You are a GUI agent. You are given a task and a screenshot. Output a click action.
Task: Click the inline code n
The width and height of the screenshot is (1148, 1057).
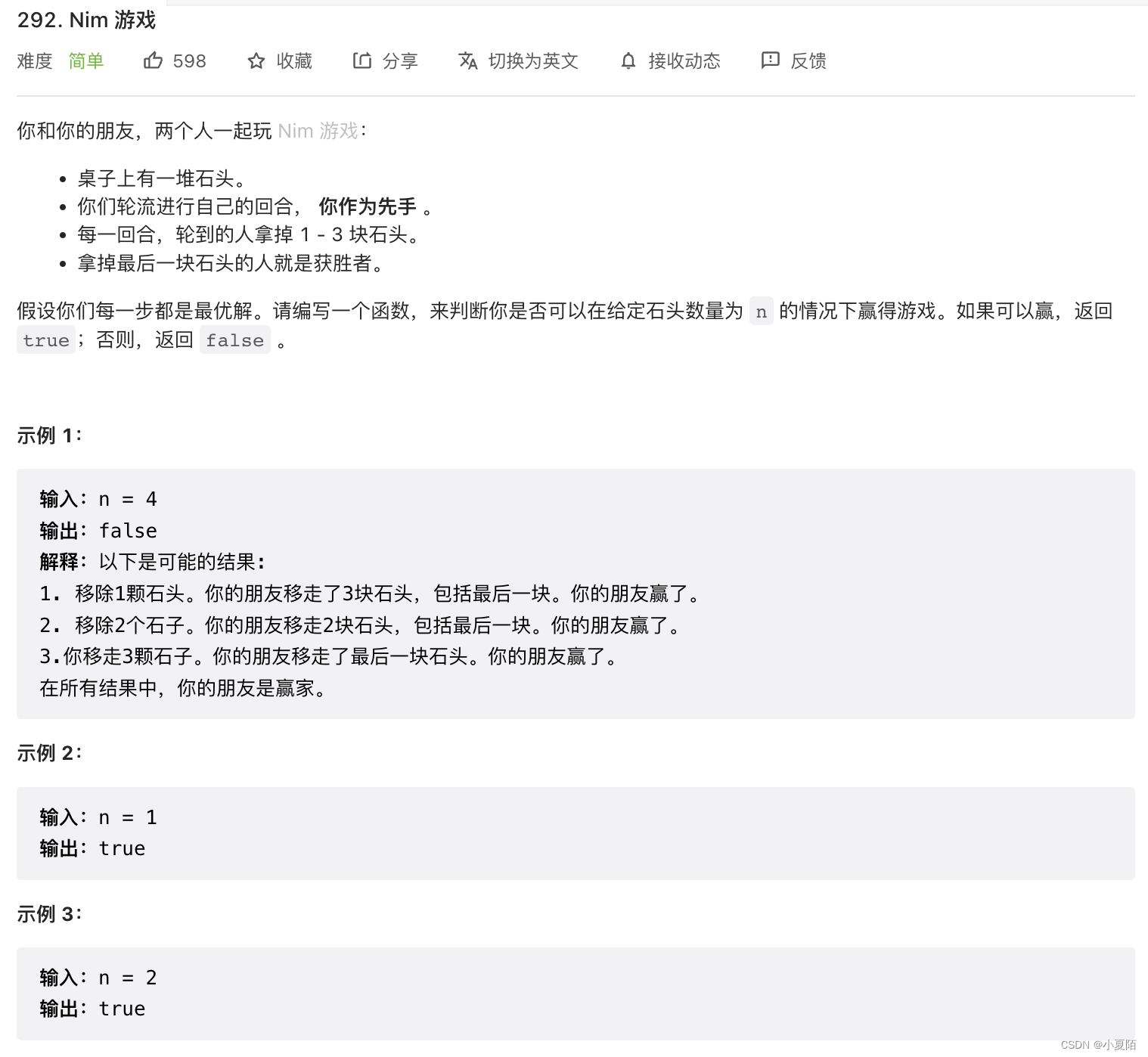[x=761, y=312]
